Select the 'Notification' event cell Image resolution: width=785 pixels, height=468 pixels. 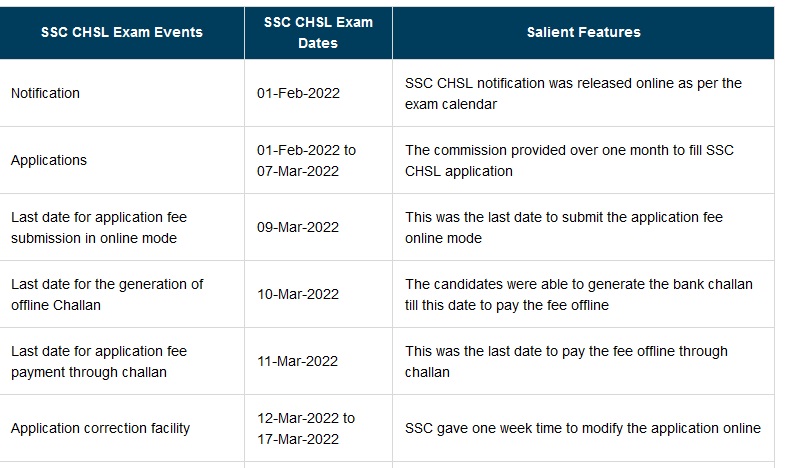click(46, 93)
